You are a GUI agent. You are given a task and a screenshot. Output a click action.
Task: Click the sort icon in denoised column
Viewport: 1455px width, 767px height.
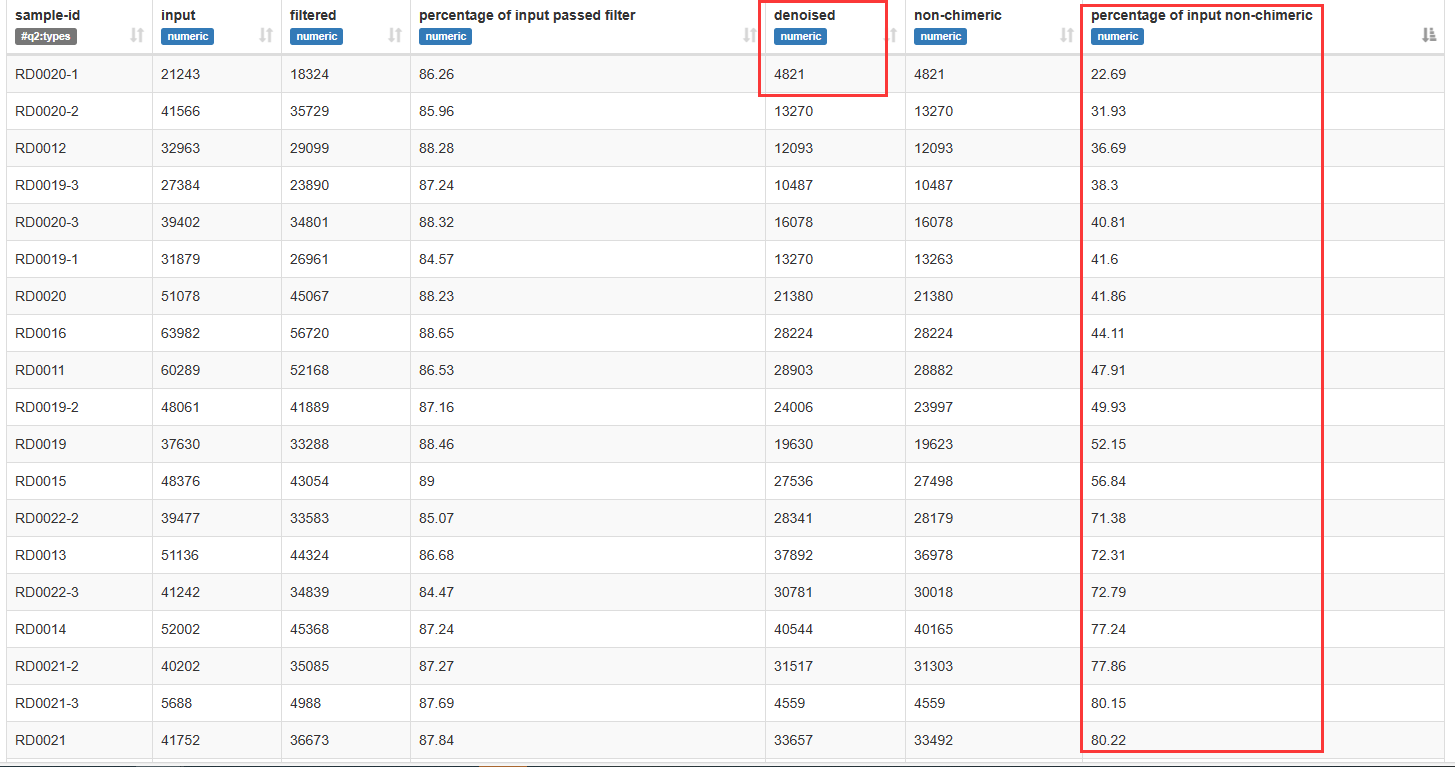(x=893, y=36)
